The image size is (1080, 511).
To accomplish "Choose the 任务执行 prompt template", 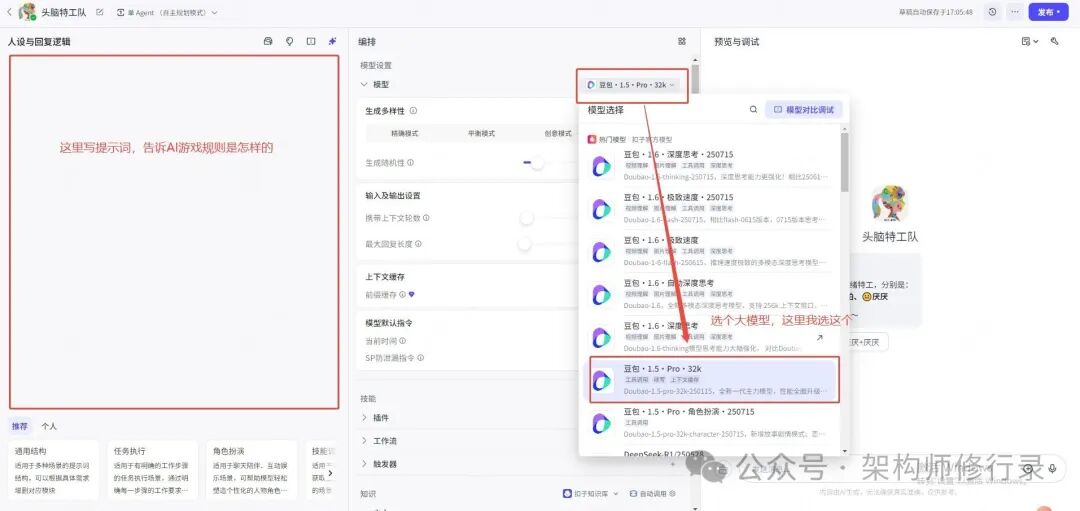I will pyautogui.click(x=153, y=470).
